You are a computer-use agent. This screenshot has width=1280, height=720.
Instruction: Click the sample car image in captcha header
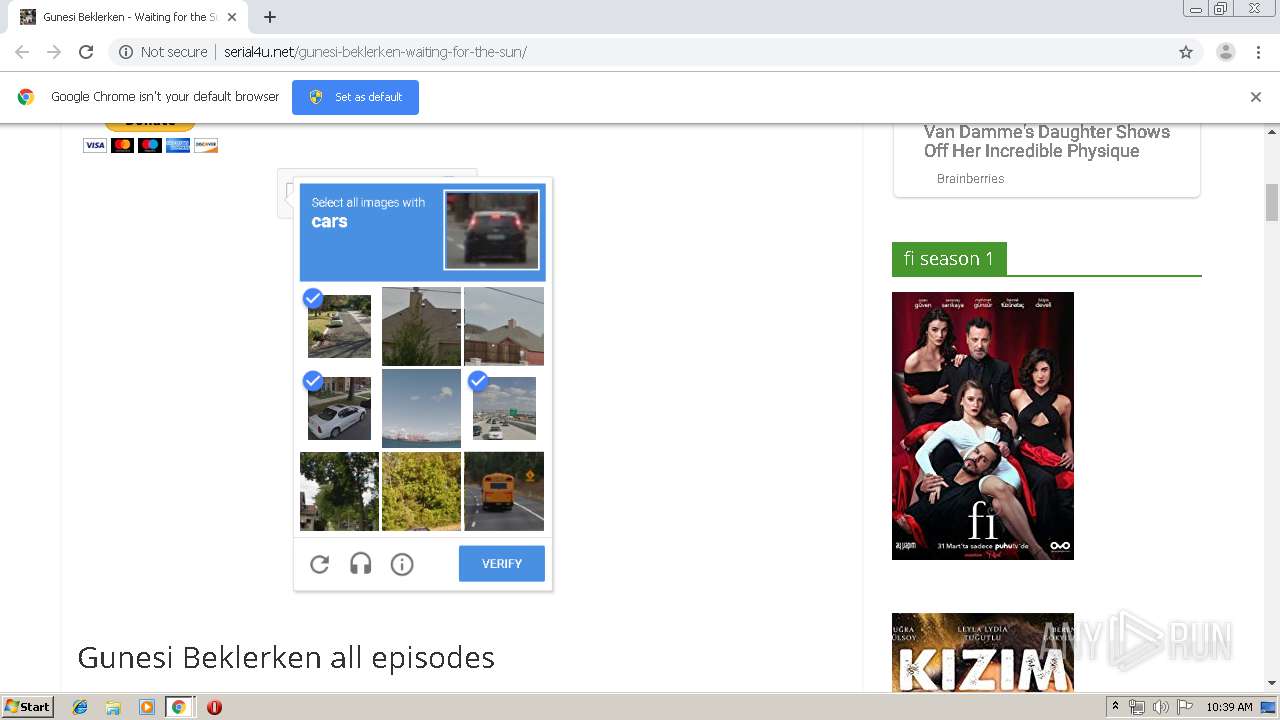(x=491, y=231)
